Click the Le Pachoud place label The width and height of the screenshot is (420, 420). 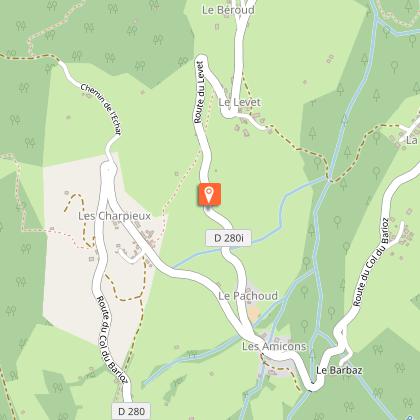click(x=248, y=296)
